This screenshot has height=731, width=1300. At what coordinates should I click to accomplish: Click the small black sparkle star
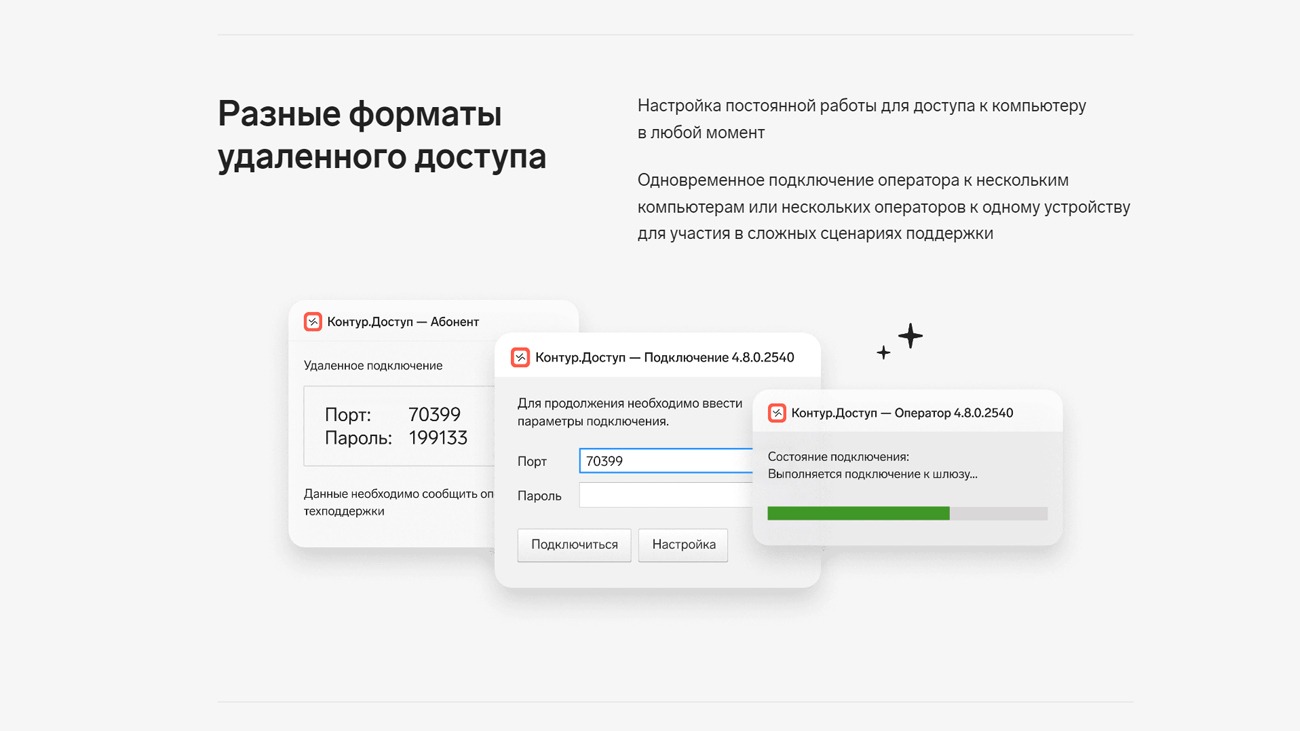click(883, 353)
